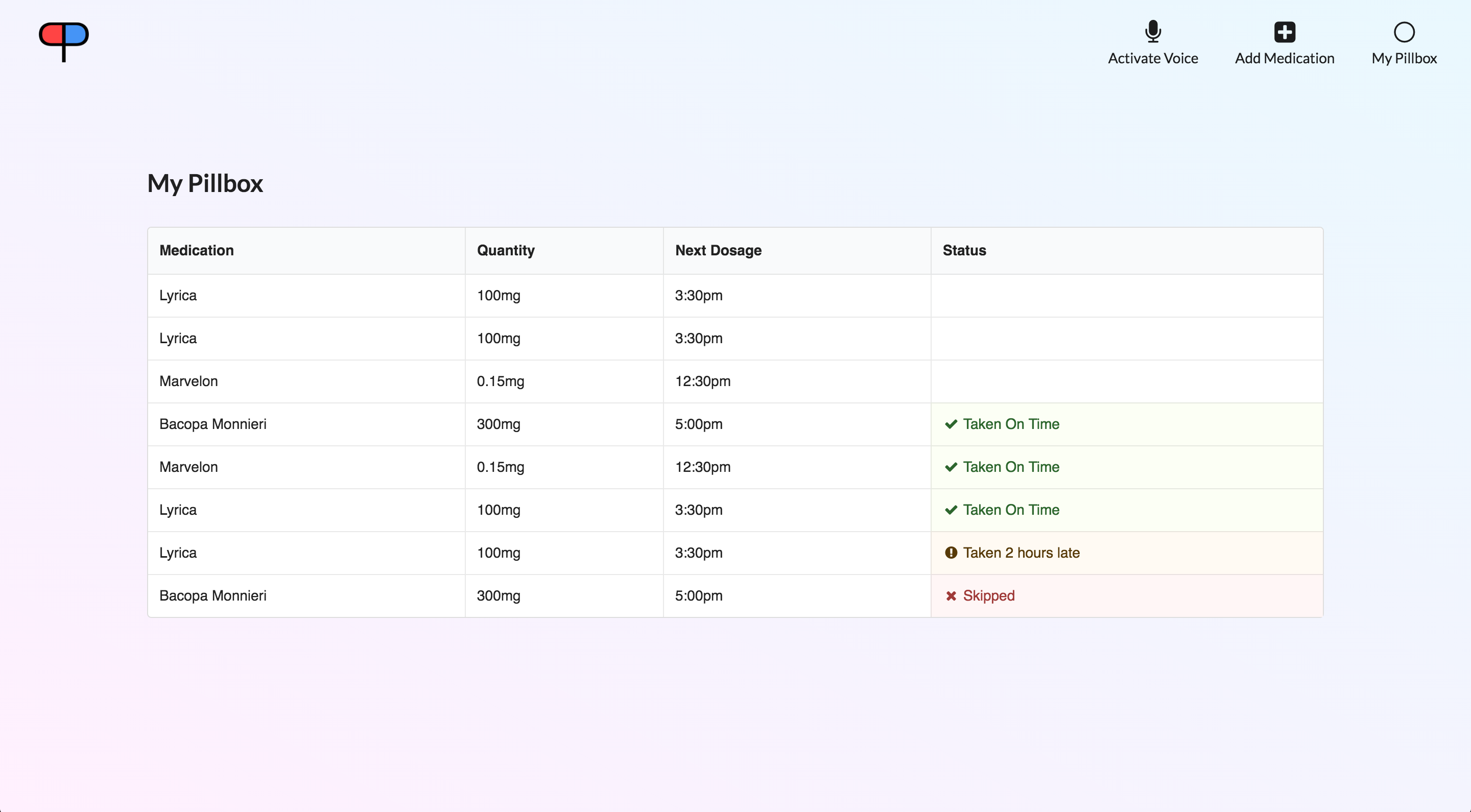Screen dimensions: 1471x812
Task: Click the pill logo icon
Action: pos(63,40)
